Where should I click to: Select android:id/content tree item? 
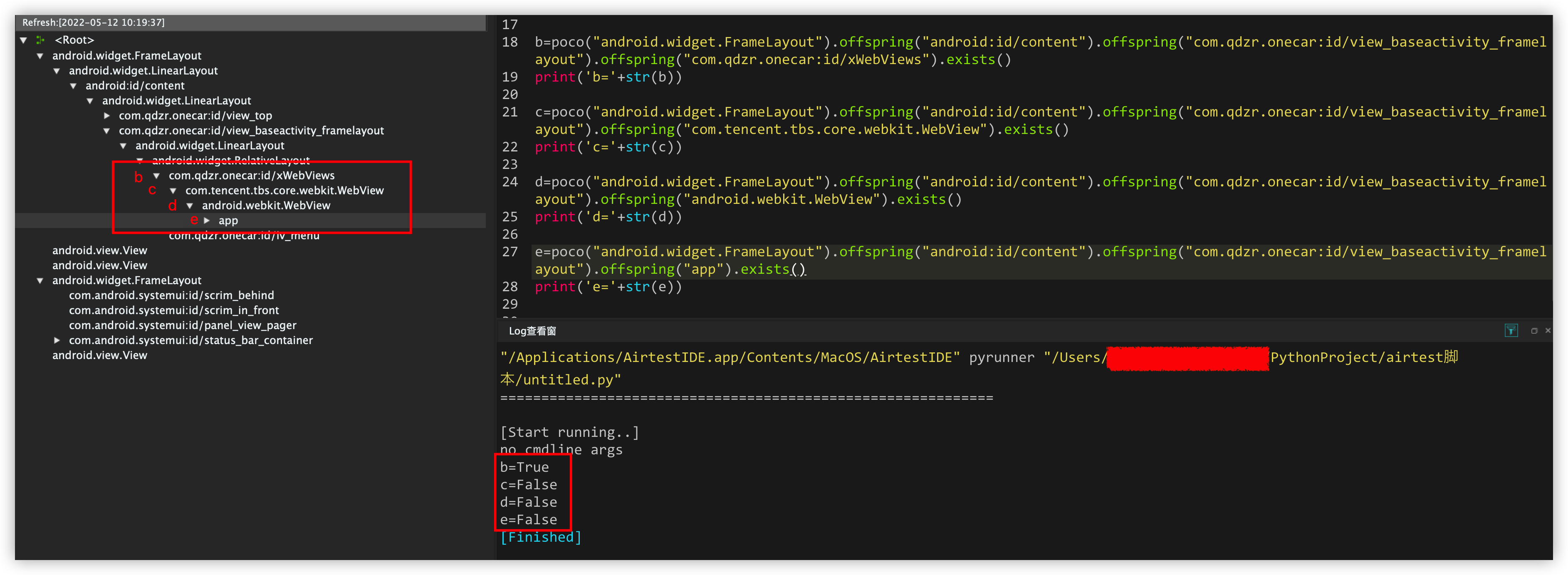(134, 86)
